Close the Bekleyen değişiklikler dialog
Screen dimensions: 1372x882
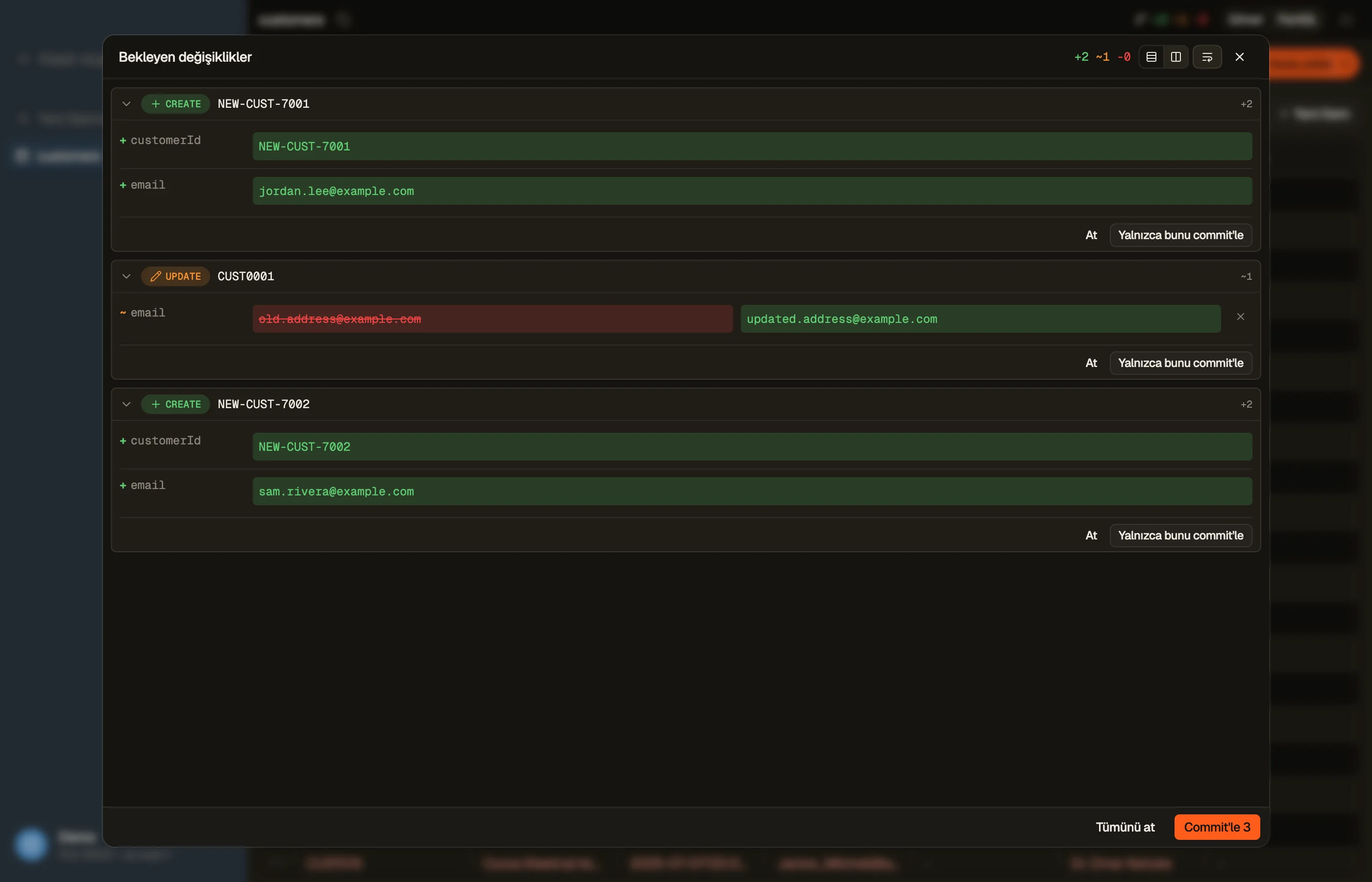coord(1240,57)
